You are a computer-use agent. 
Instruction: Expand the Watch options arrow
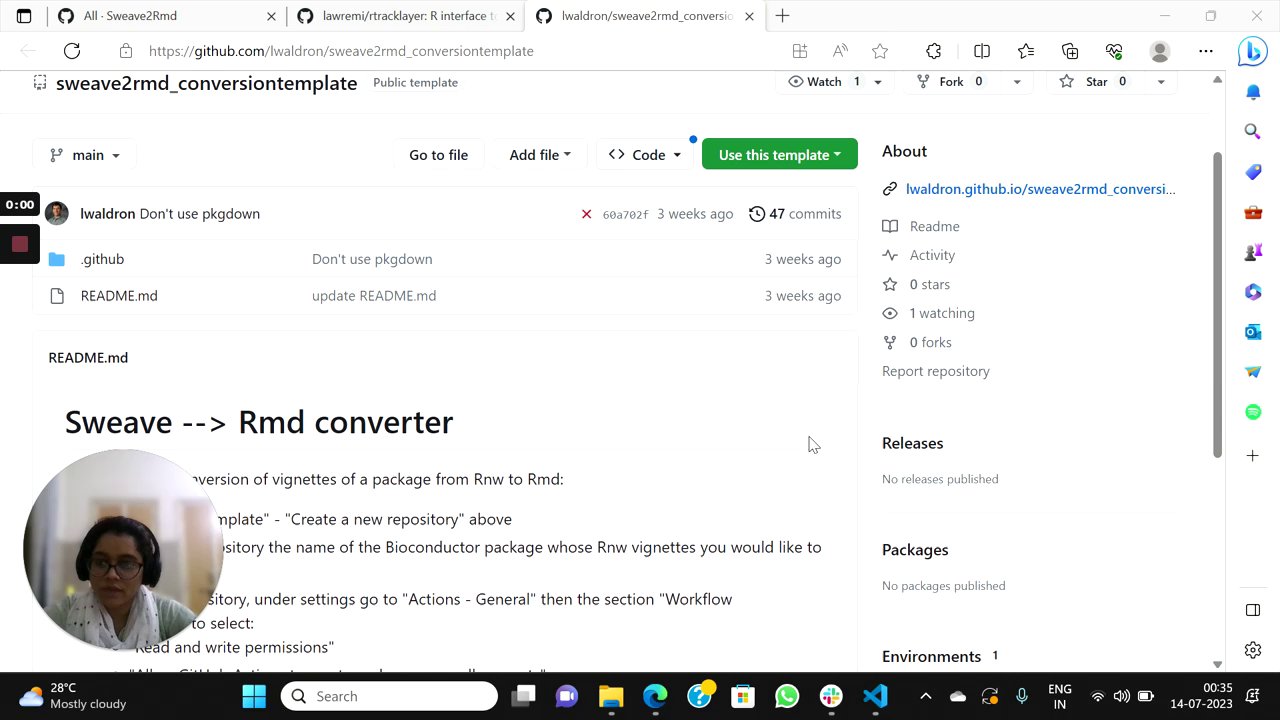tap(878, 82)
